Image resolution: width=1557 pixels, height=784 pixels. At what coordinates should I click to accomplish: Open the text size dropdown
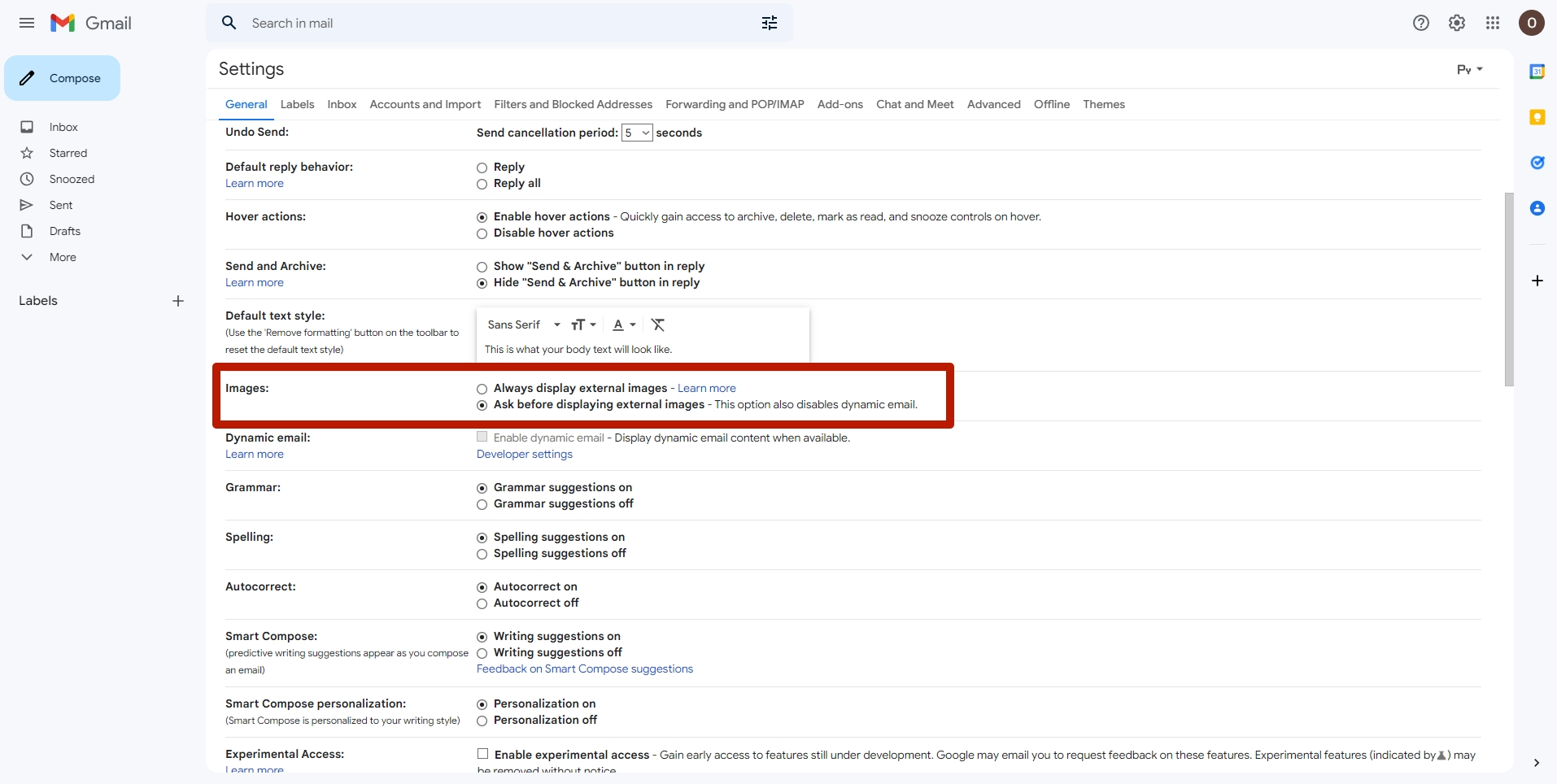(x=584, y=324)
